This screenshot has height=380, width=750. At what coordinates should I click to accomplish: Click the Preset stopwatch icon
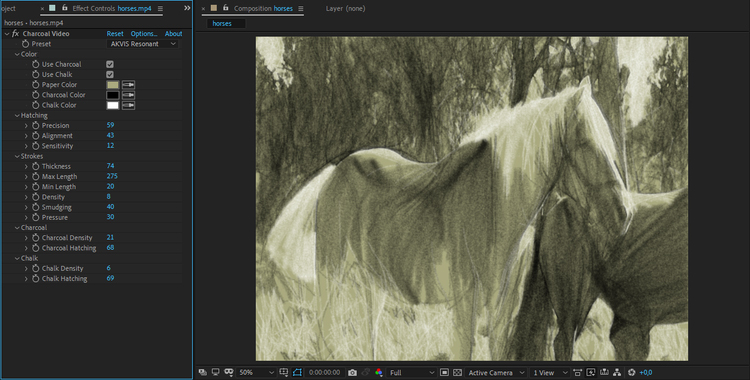25,44
